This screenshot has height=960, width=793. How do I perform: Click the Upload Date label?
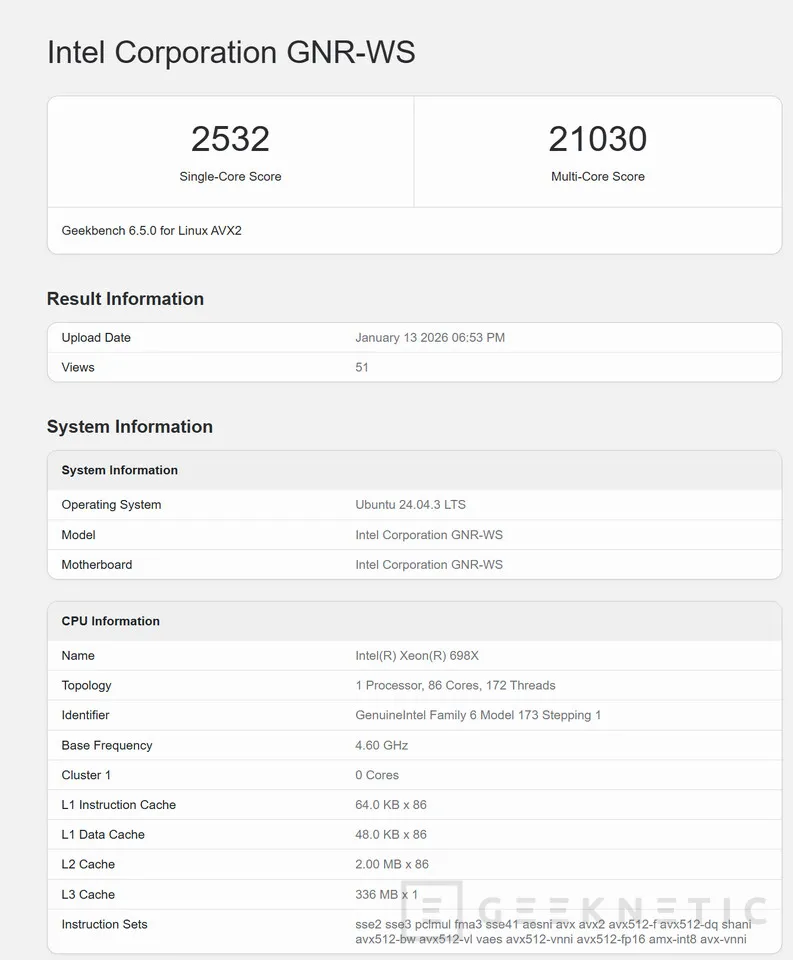(96, 337)
